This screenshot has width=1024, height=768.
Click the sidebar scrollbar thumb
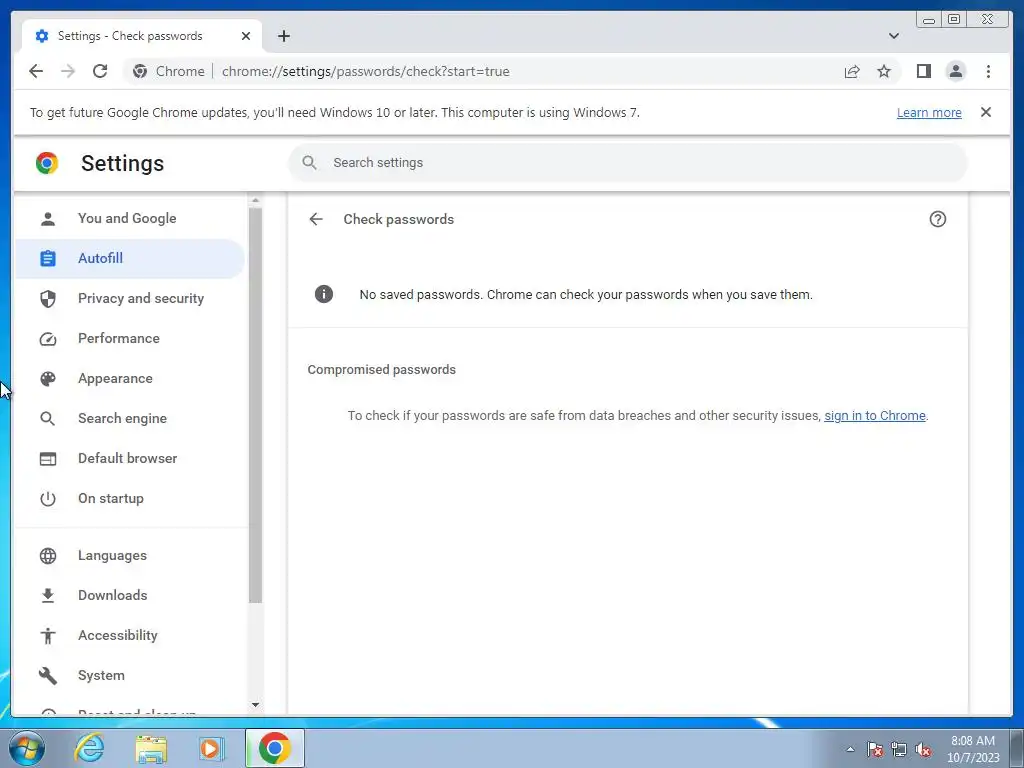[x=255, y=405]
